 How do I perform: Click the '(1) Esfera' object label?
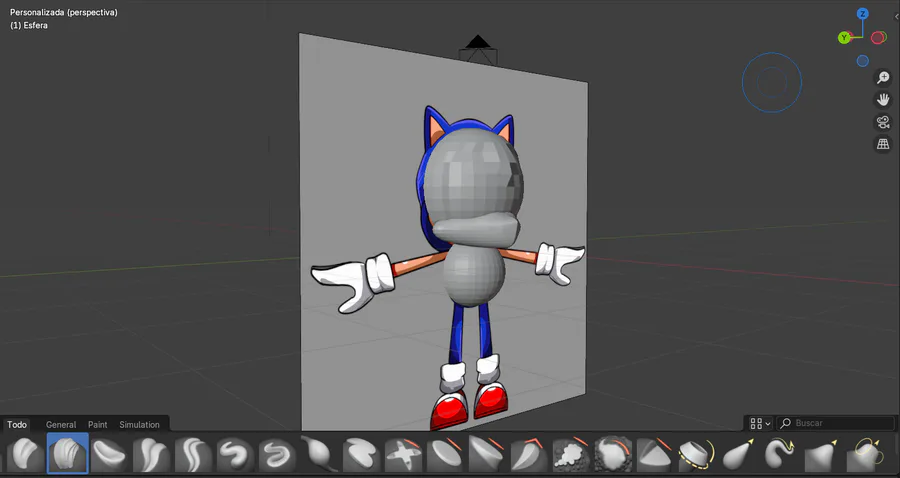tap(29, 25)
